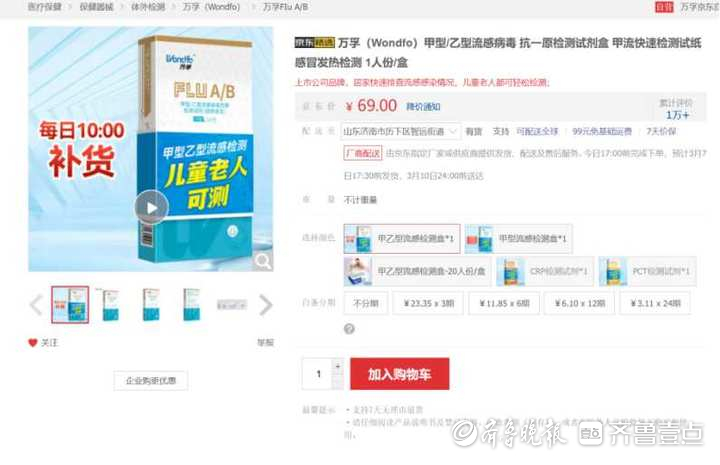Open the 万孚 (Wondfo) breadcrumb item
This screenshot has height=465, width=720.
211,7
